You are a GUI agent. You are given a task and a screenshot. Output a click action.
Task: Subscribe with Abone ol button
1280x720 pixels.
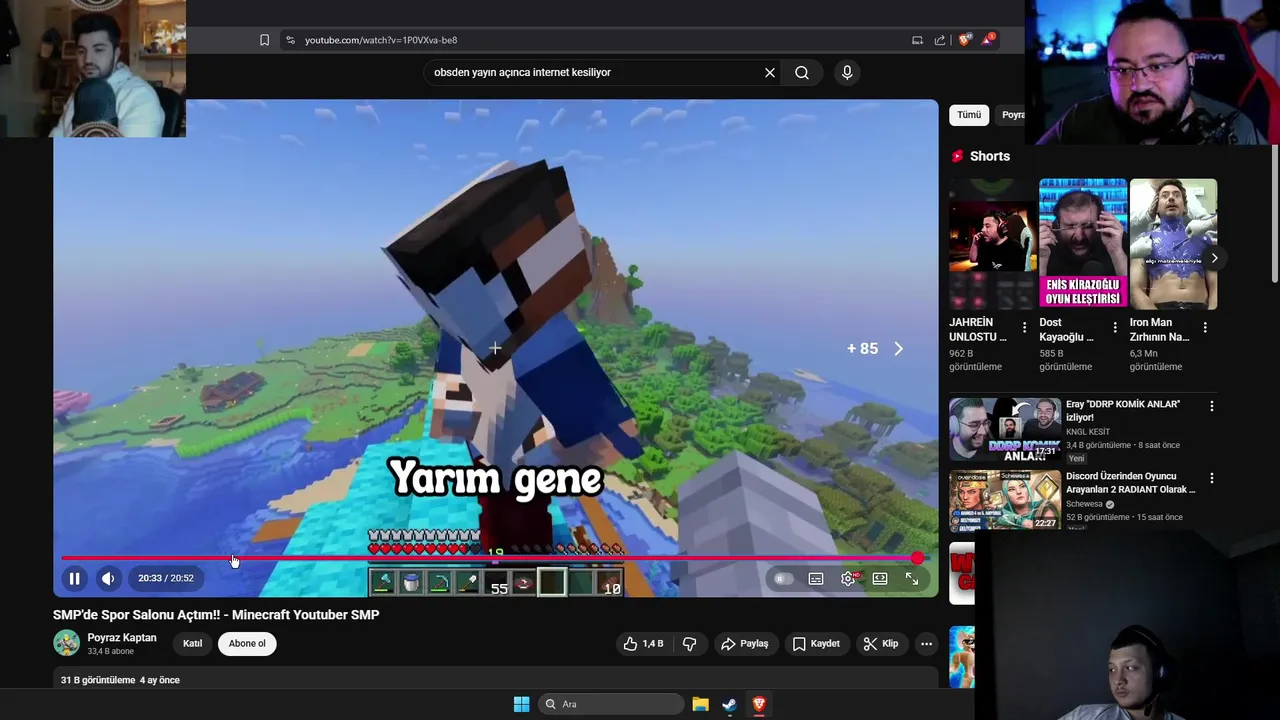tap(247, 644)
